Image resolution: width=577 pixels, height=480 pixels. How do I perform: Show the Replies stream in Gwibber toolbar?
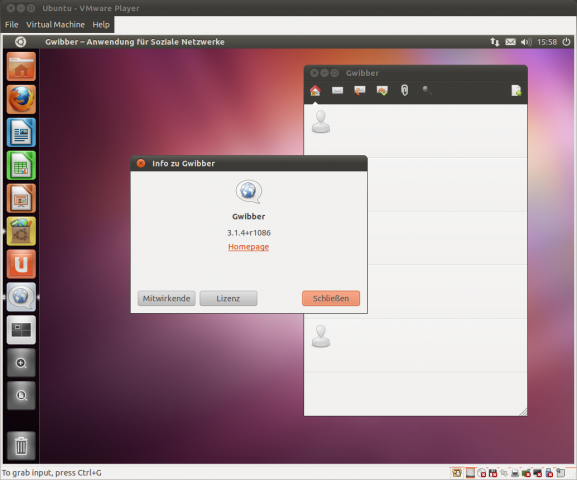(360, 90)
